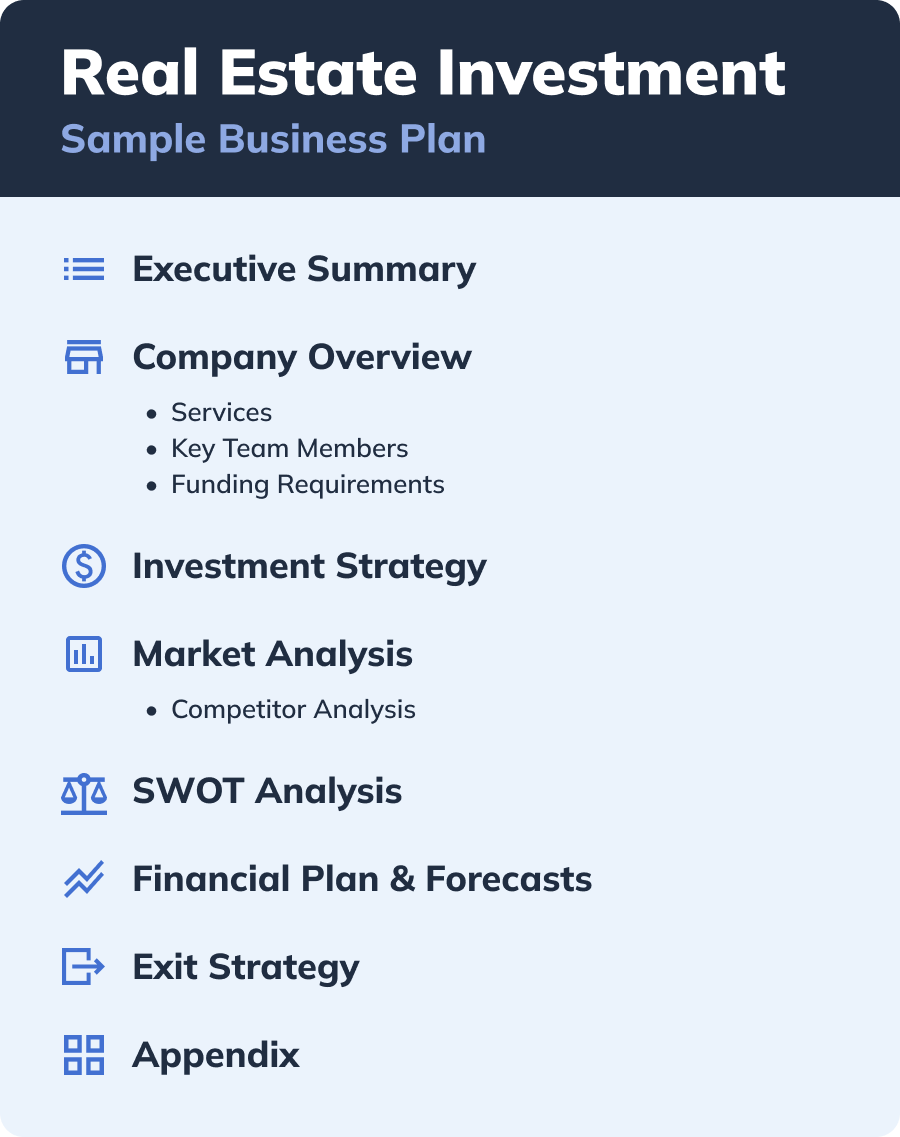The width and height of the screenshot is (900, 1137).
Task: Click the exit arrow icon
Action: pyautogui.click(x=84, y=967)
